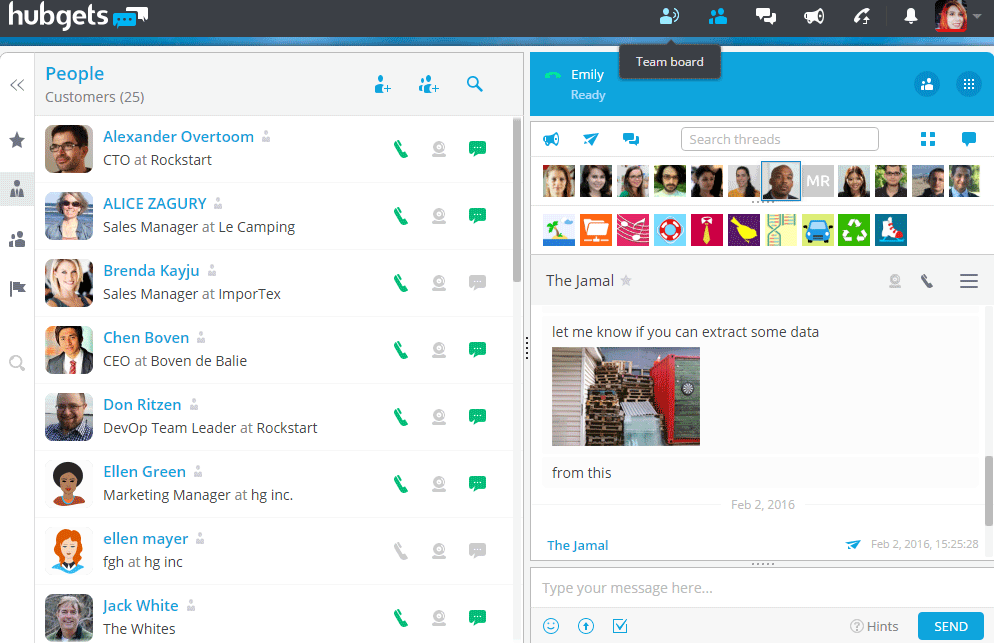Open the phone calls icon in top bar
994x643 pixels.
pos(862,16)
